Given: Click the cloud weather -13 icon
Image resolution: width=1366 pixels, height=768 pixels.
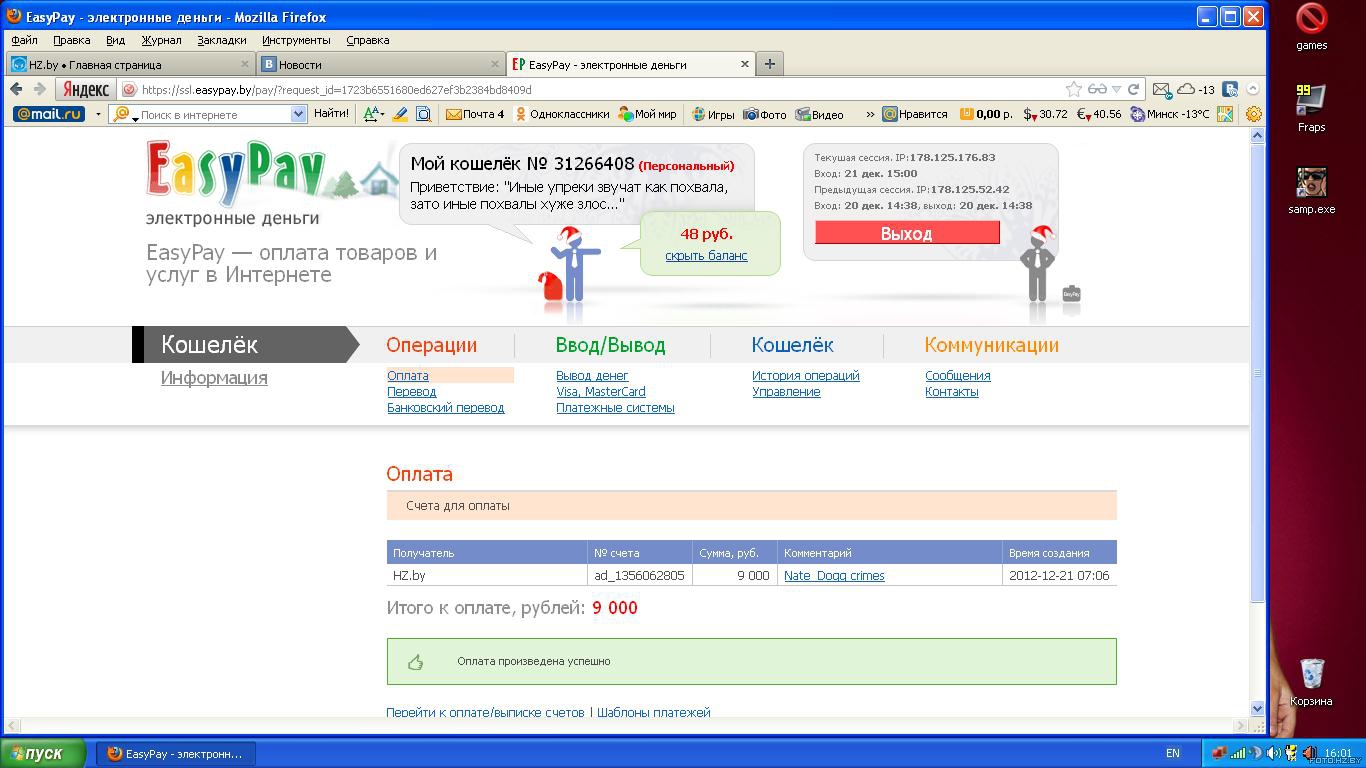Looking at the screenshot, I should tap(1196, 89).
